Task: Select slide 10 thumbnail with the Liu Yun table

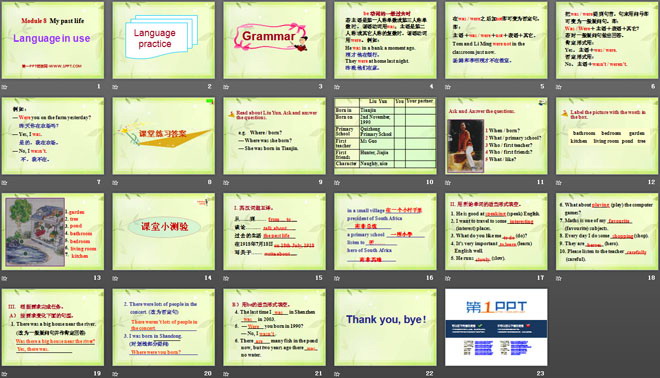Action: point(385,136)
